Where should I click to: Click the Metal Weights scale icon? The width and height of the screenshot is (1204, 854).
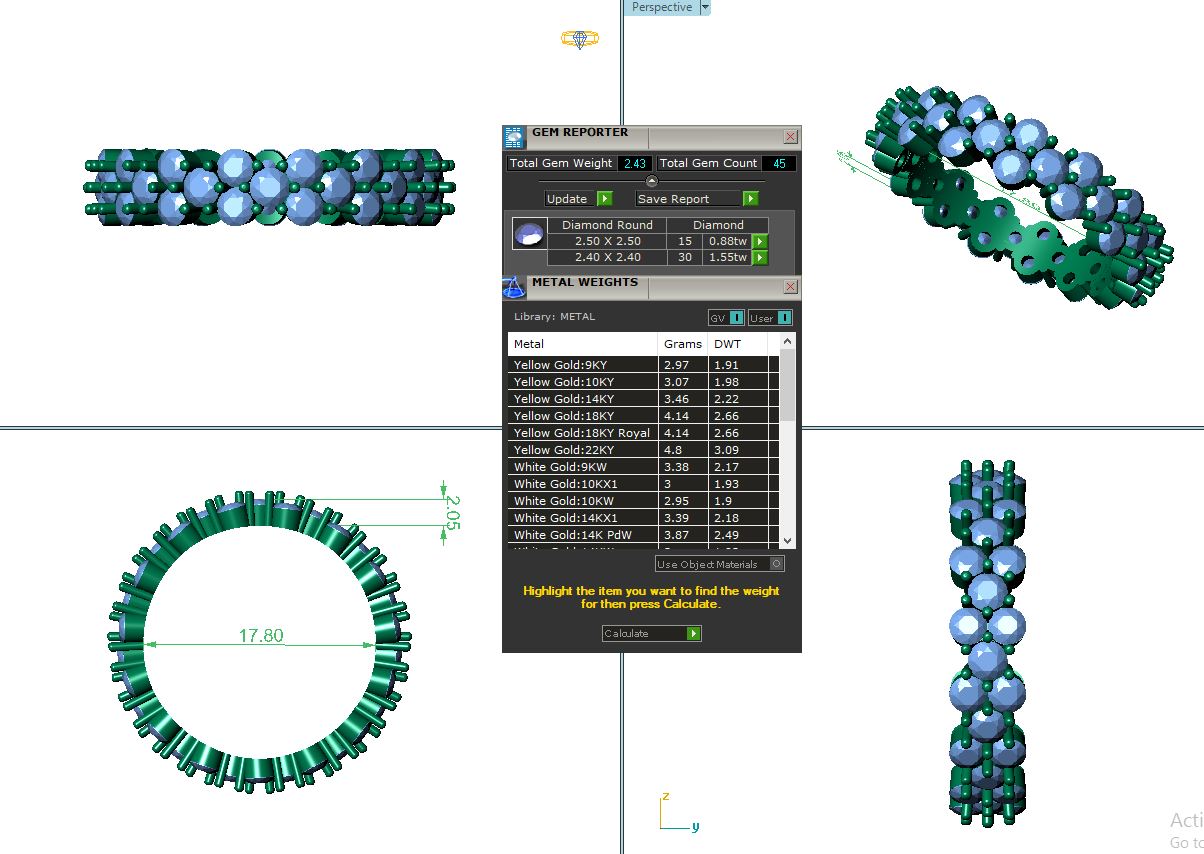coord(513,287)
